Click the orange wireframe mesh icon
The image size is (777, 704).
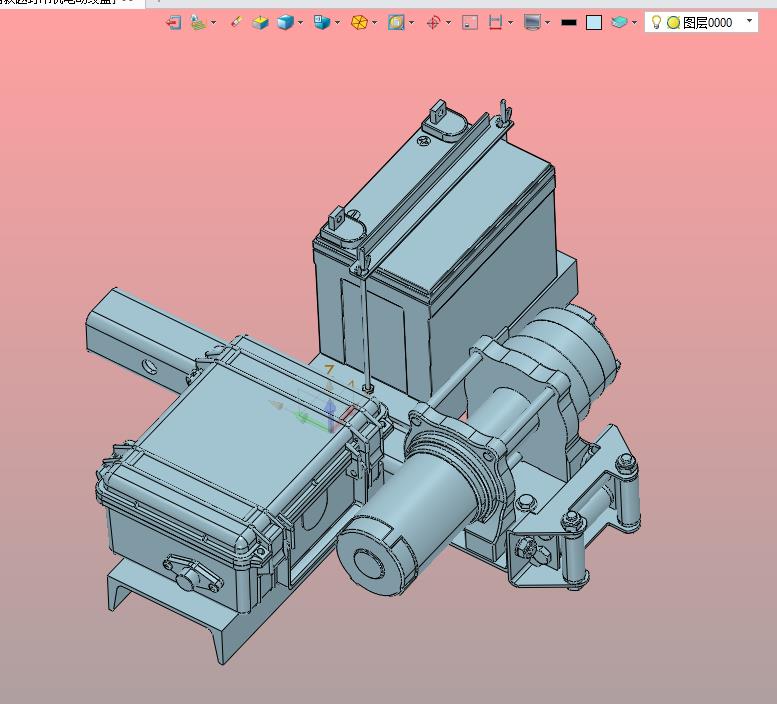358,22
